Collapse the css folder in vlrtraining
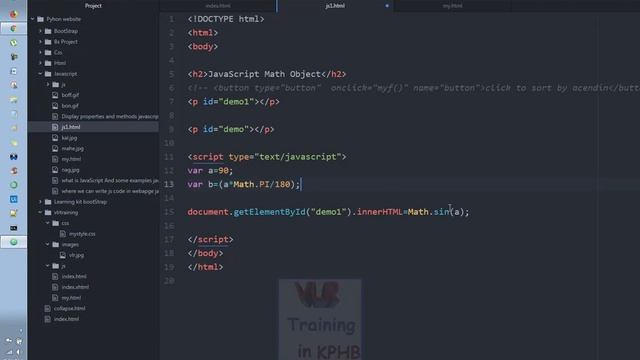 (48, 223)
